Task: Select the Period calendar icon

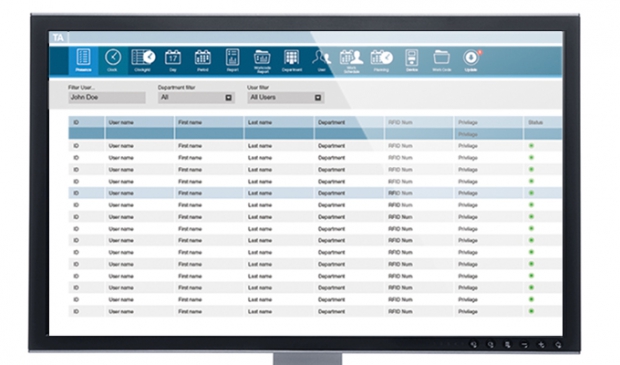Action: pos(202,60)
